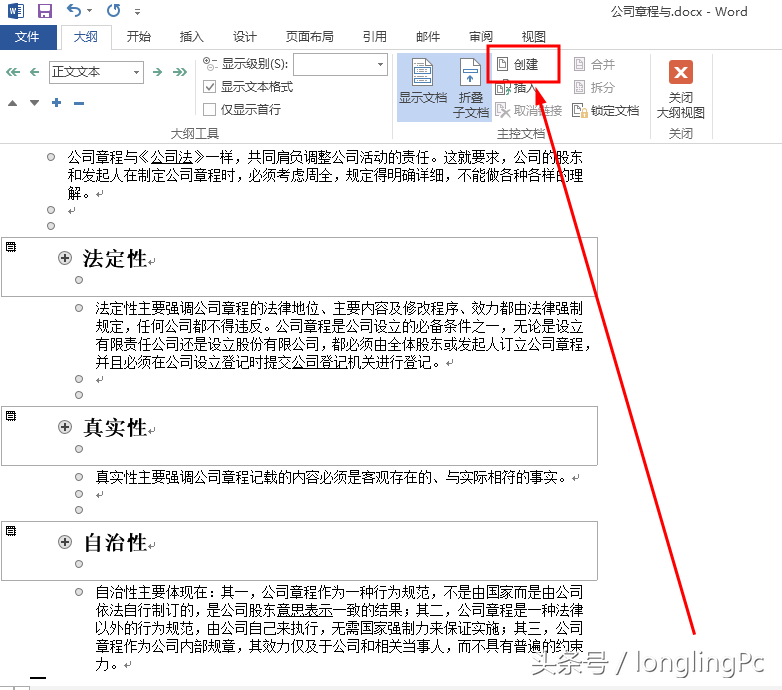Open the 文件 tab
This screenshot has height=690, width=782.
(27, 36)
